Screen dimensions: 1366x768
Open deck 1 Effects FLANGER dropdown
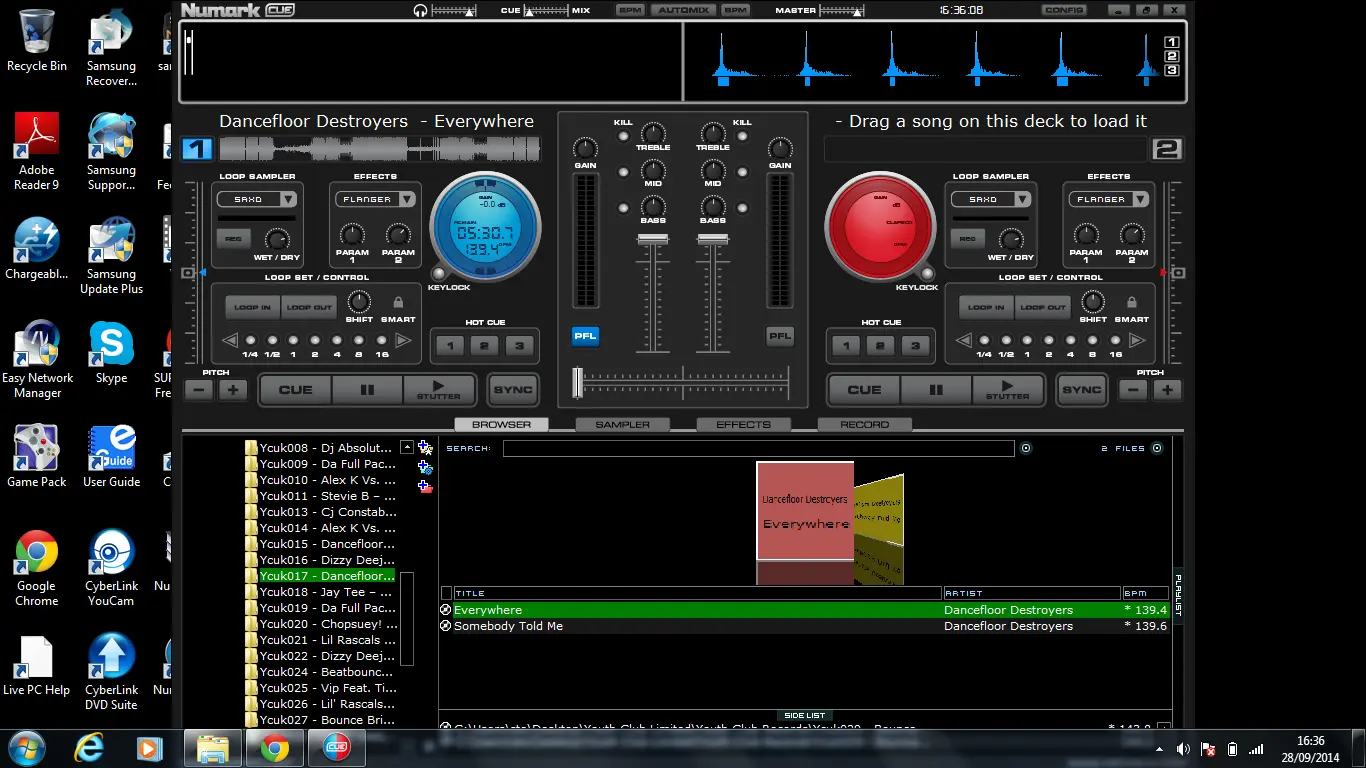(375, 199)
